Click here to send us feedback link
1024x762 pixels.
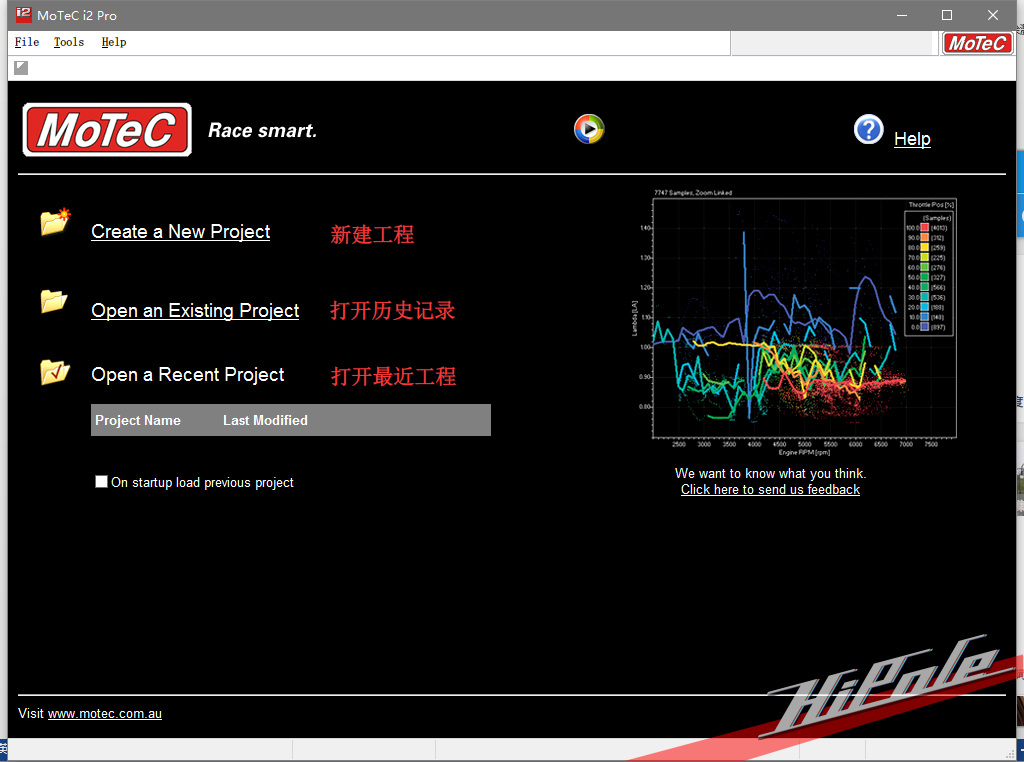point(771,490)
